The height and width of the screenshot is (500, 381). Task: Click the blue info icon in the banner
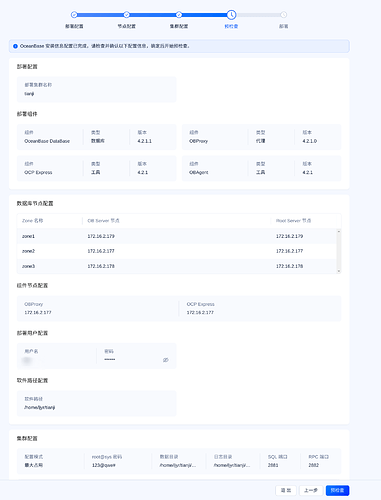(x=15, y=46)
